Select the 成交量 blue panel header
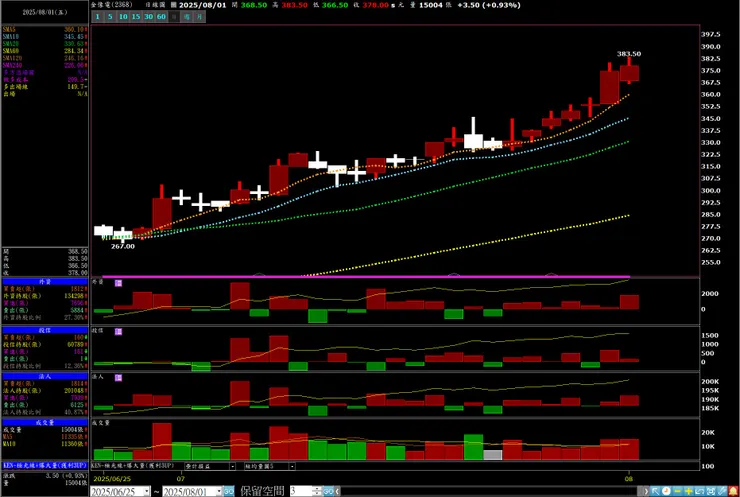This screenshot has width=740, height=497. point(45,422)
